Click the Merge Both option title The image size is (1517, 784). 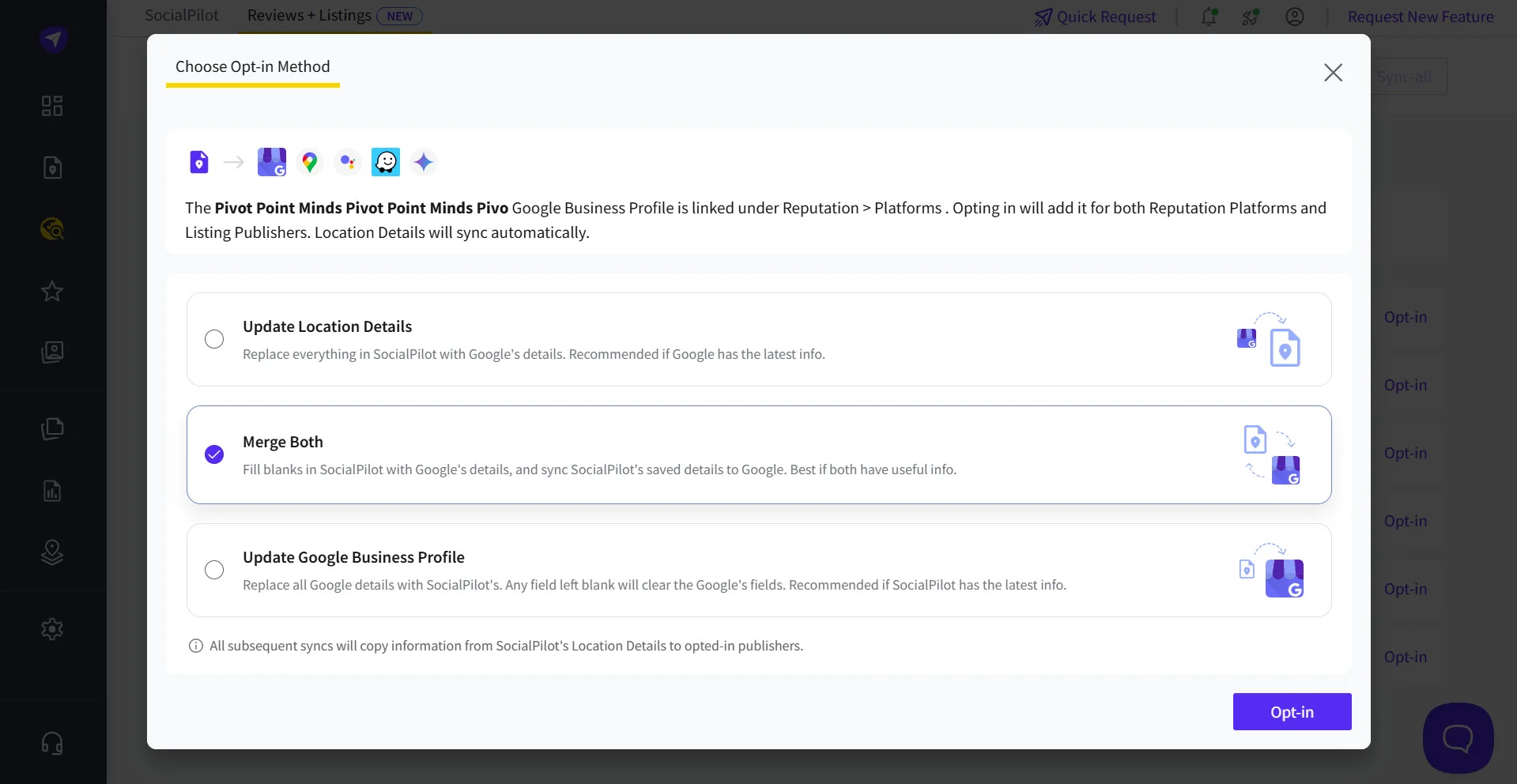pos(283,442)
